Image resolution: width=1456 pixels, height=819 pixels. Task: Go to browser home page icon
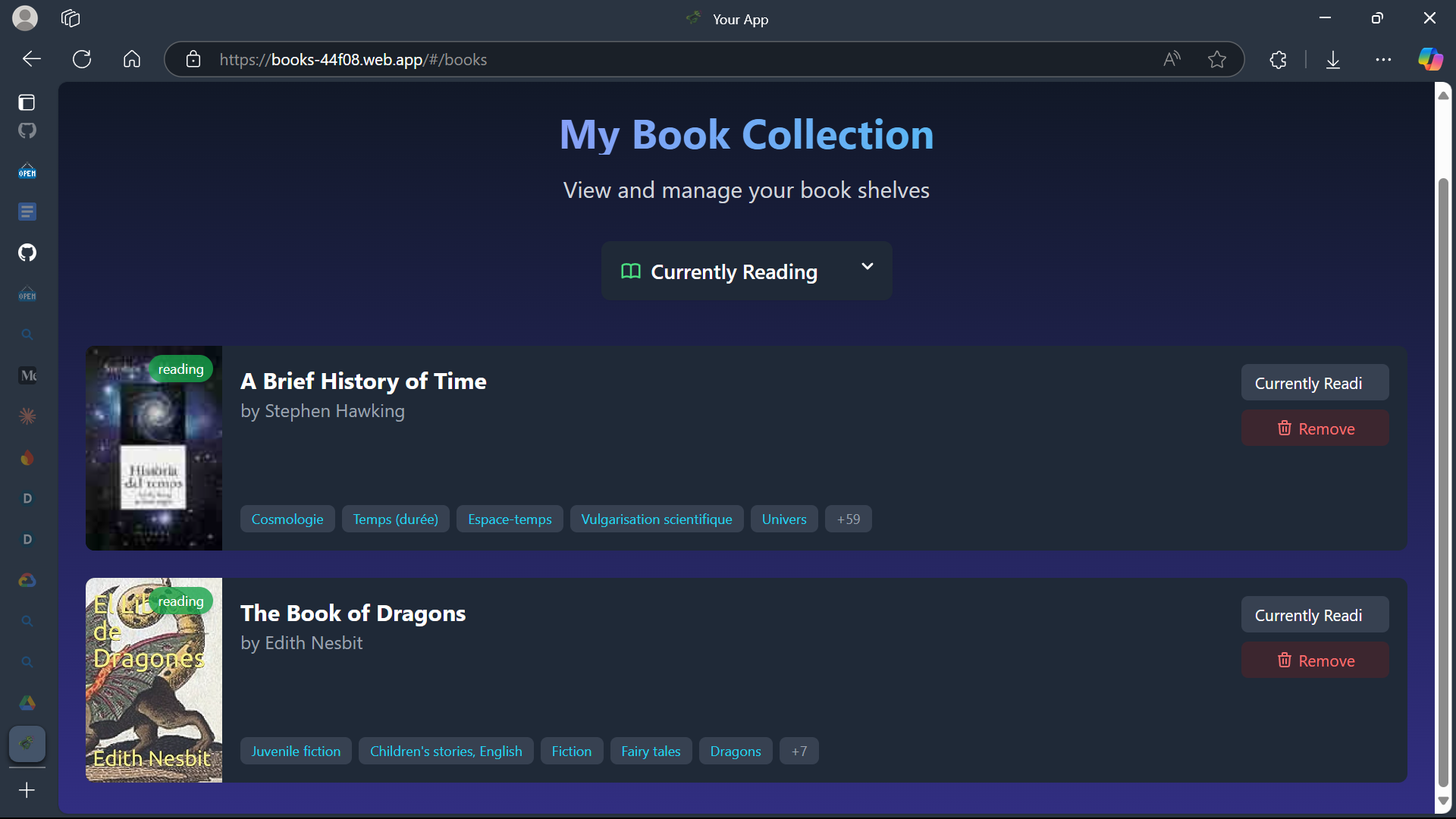tap(132, 59)
